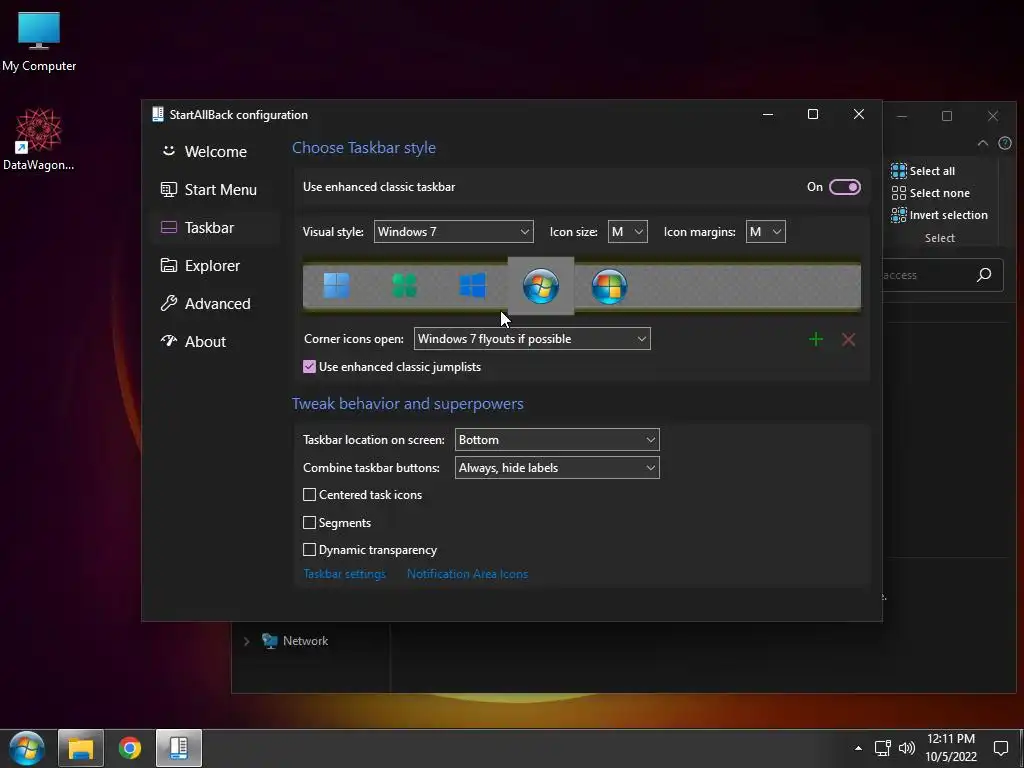This screenshot has height=768, width=1024.
Task: Show hidden tray icons arrow
Action: (x=858, y=748)
